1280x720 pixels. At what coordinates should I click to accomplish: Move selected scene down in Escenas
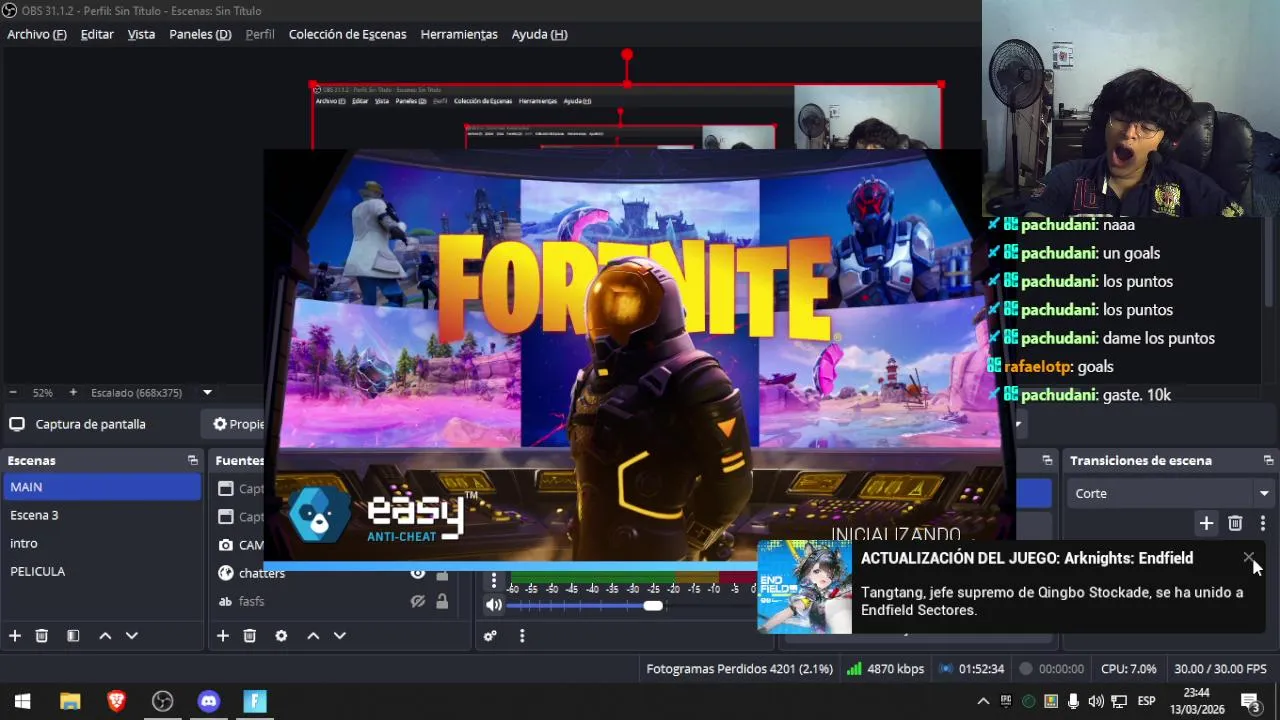pos(131,636)
